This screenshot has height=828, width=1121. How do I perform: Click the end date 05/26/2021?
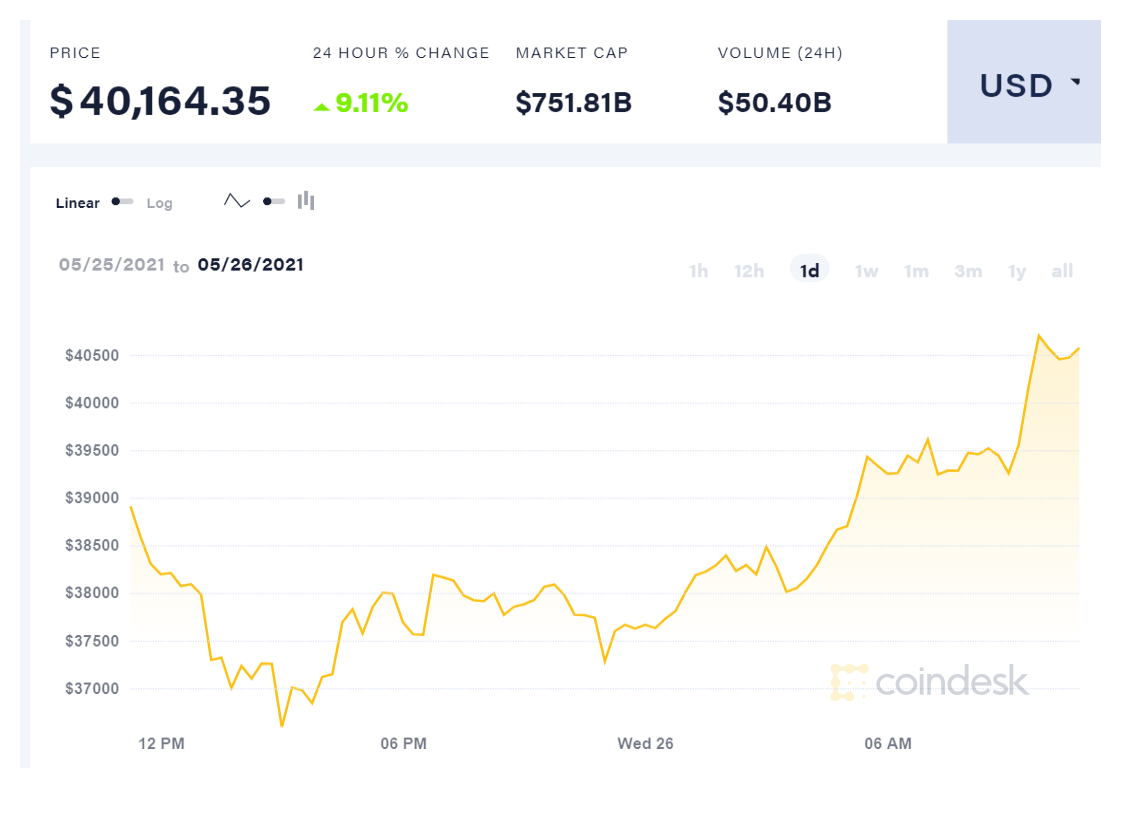point(250,265)
